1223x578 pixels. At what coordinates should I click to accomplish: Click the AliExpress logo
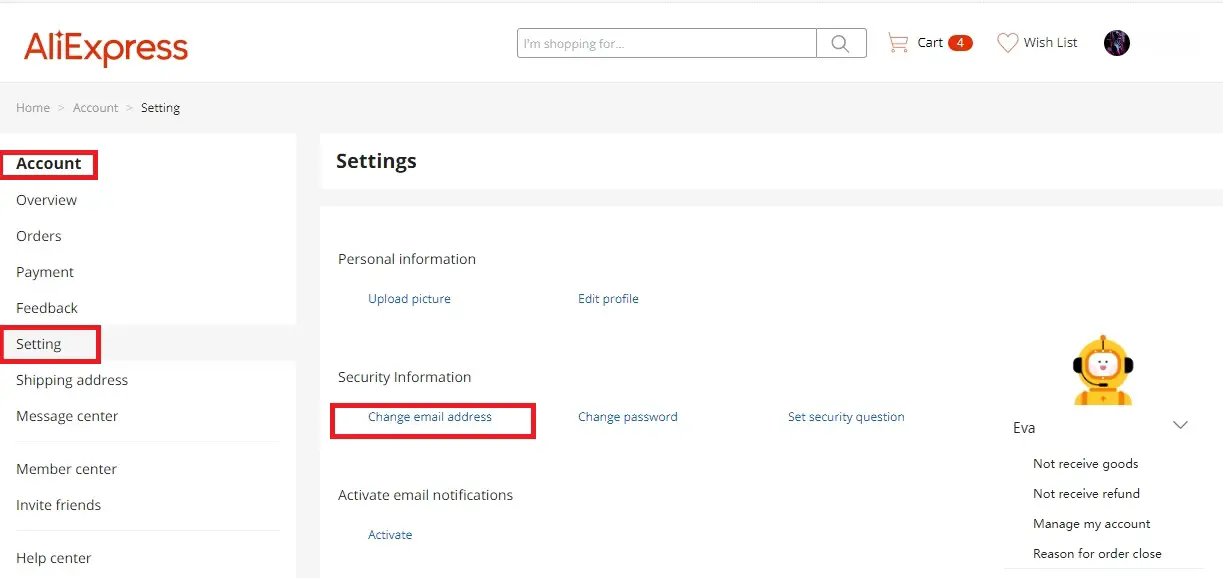click(x=105, y=45)
